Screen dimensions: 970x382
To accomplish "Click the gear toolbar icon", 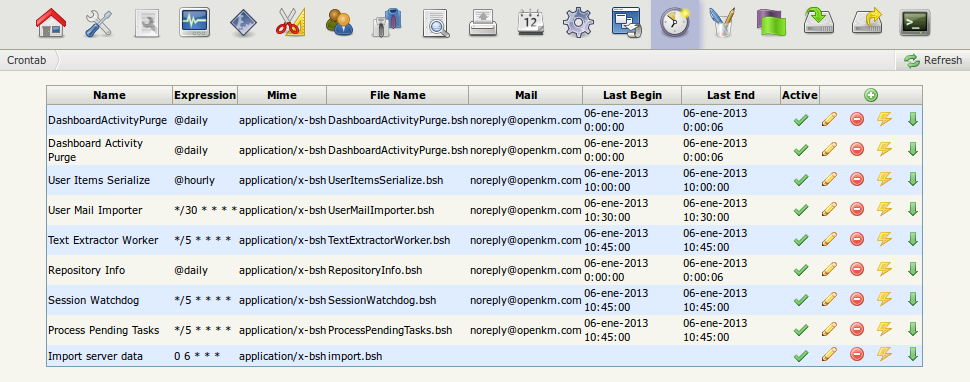I will (x=578, y=23).
